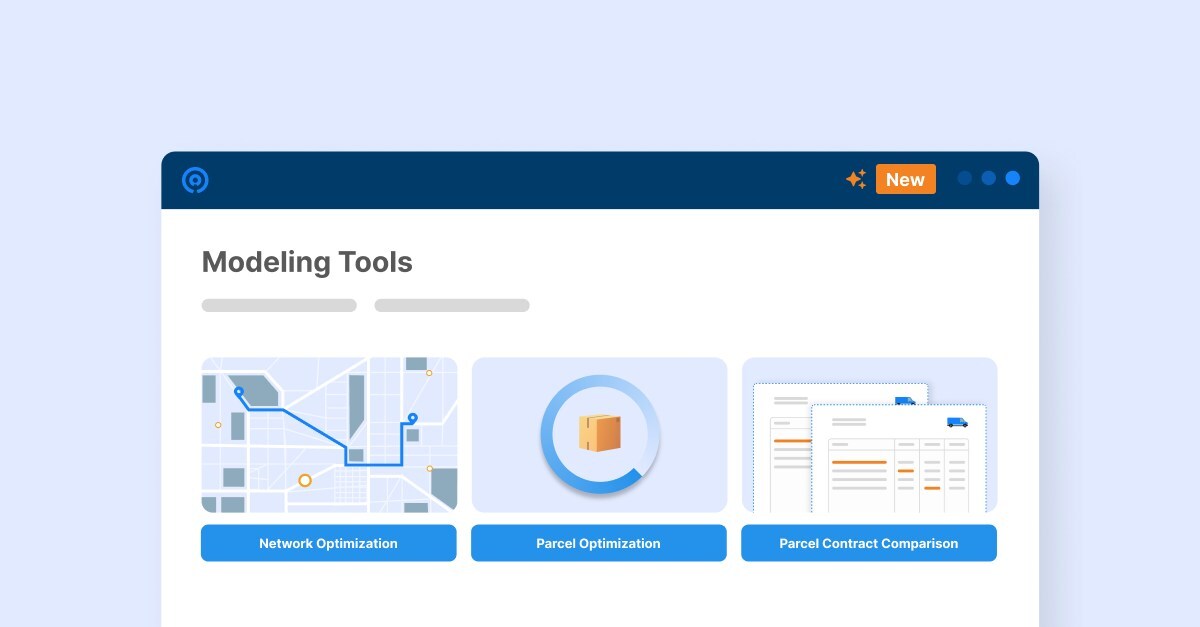Click the darkest dot beside New badge
Screen dimensions: 1200x627
(x=964, y=178)
